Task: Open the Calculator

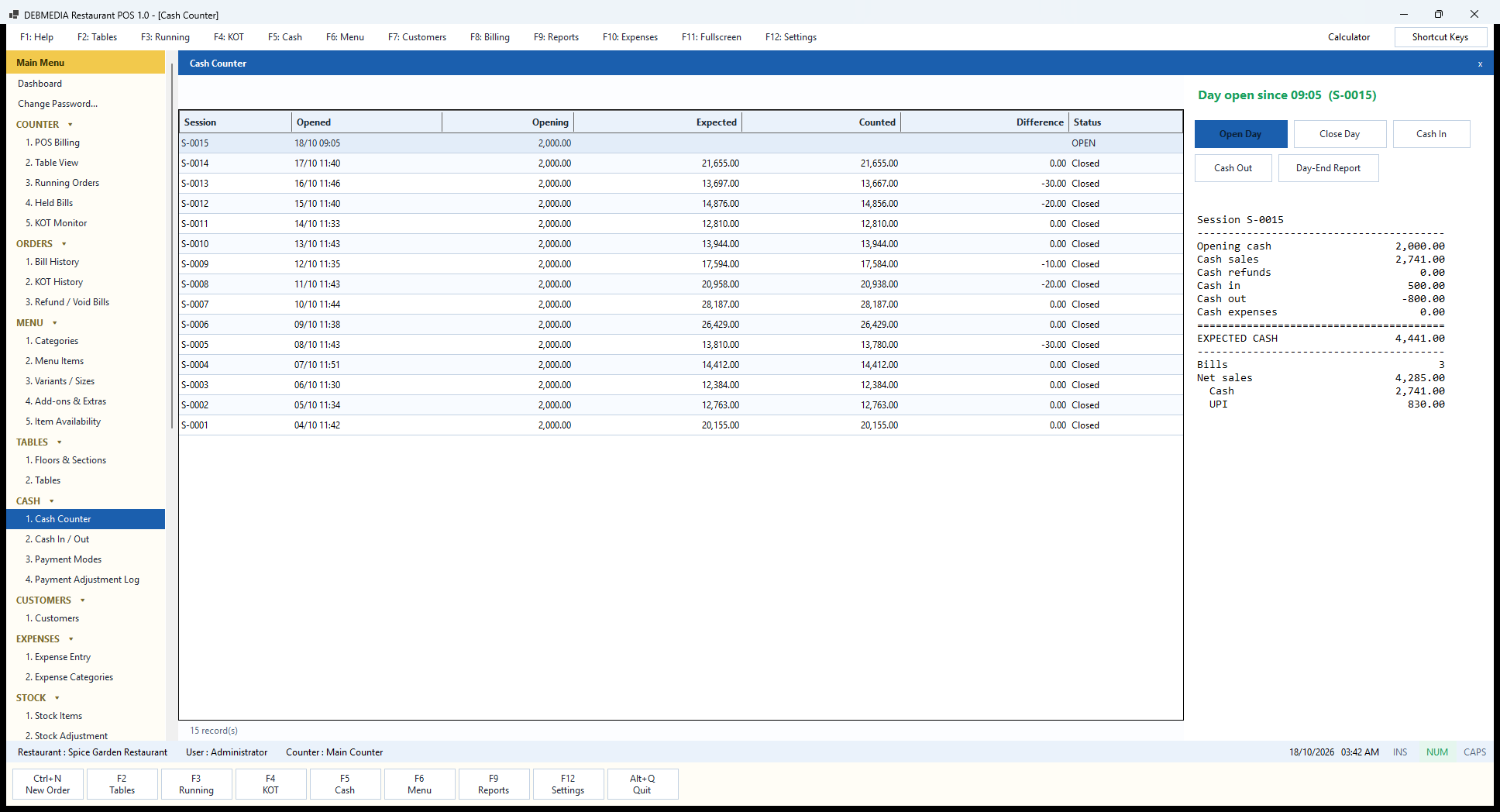Action: pyautogui.click(x=1349, y=37)
